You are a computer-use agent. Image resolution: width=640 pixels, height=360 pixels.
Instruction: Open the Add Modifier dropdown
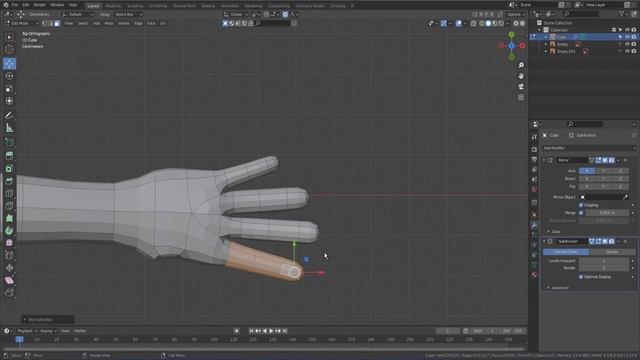[x=589, y=148]
